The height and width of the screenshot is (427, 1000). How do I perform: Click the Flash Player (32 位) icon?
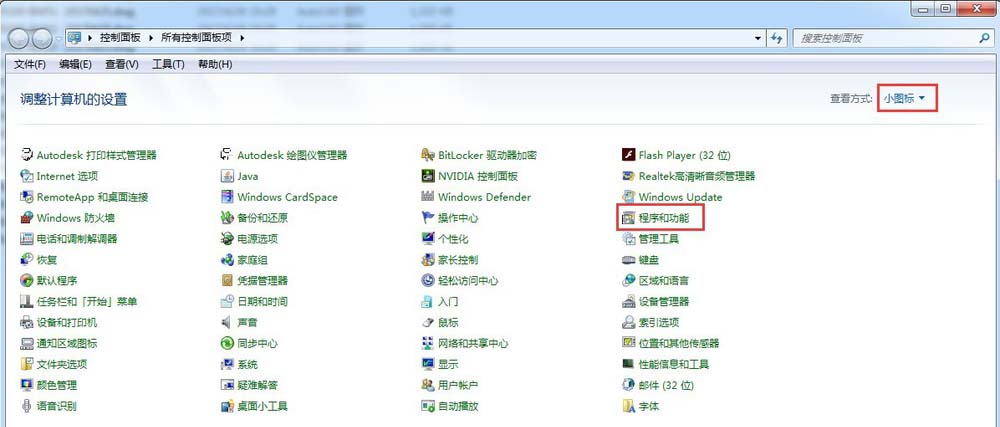(628, 155)
